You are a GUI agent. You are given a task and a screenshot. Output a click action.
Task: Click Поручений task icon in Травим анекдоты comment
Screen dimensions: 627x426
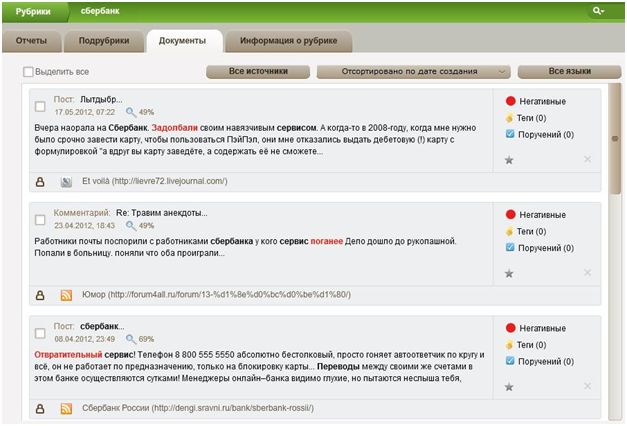[510, 247]
